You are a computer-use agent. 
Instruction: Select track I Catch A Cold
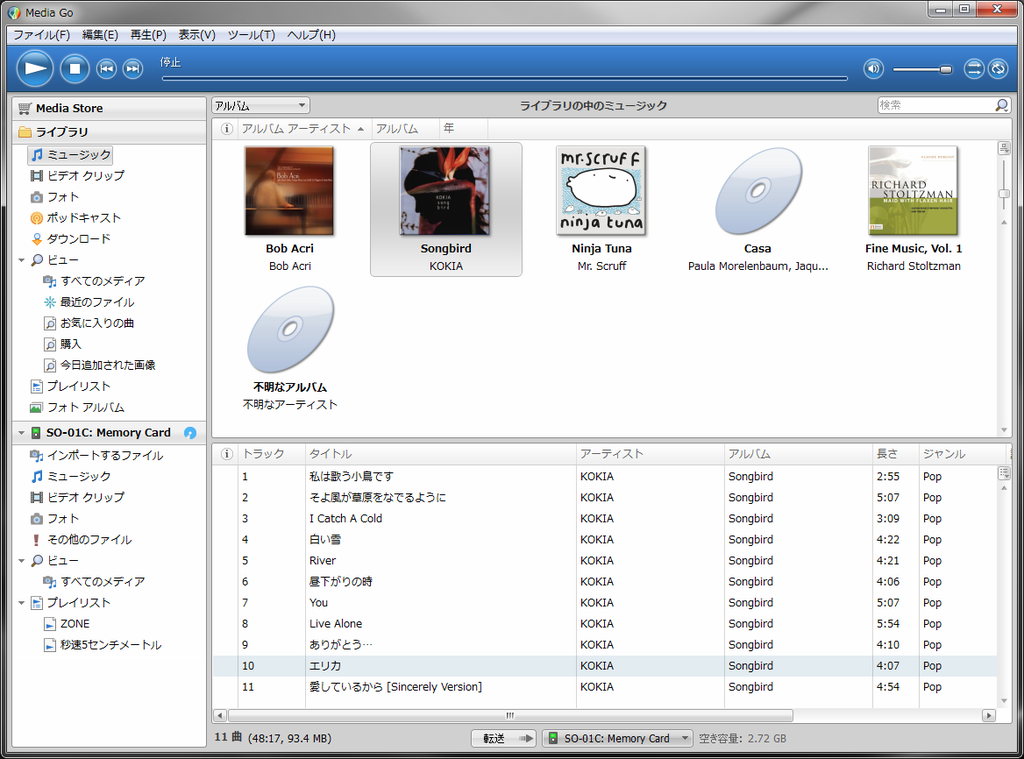(x=605, y=519)
